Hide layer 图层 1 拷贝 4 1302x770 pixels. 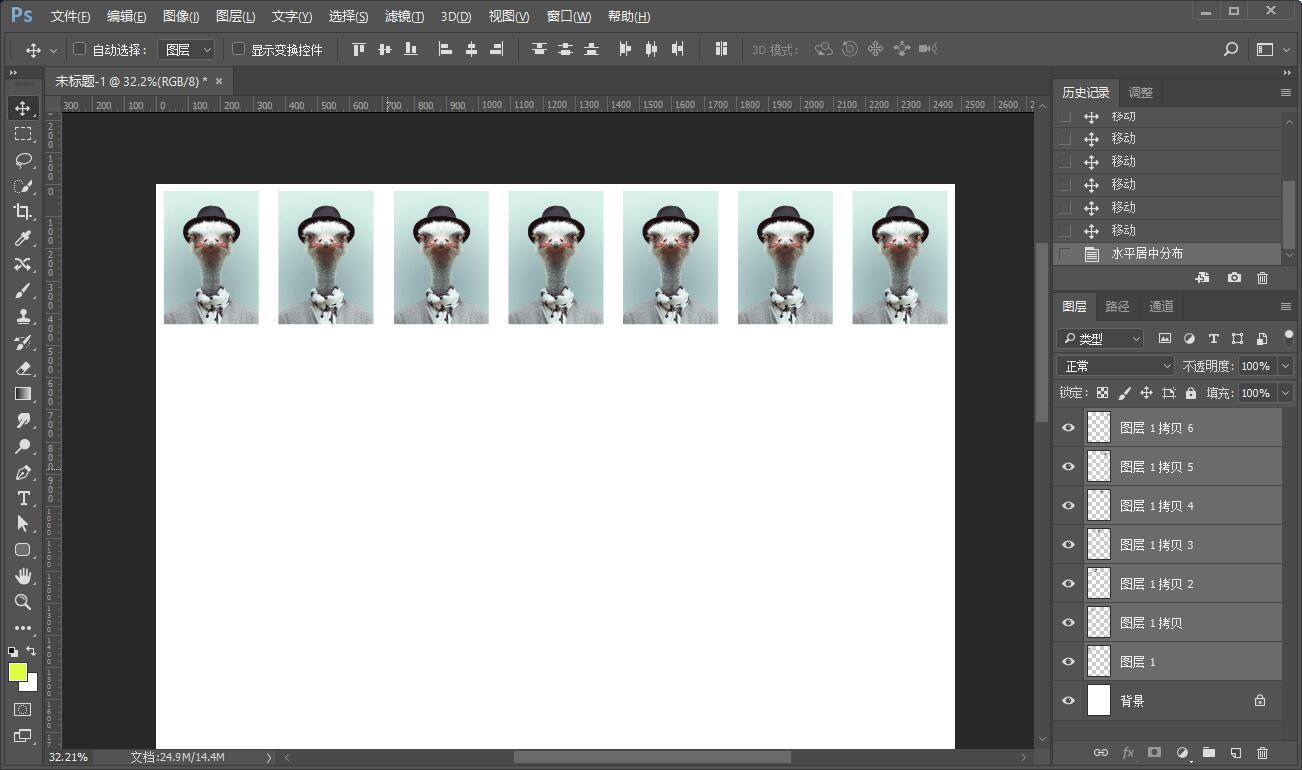coord(1068,506)
